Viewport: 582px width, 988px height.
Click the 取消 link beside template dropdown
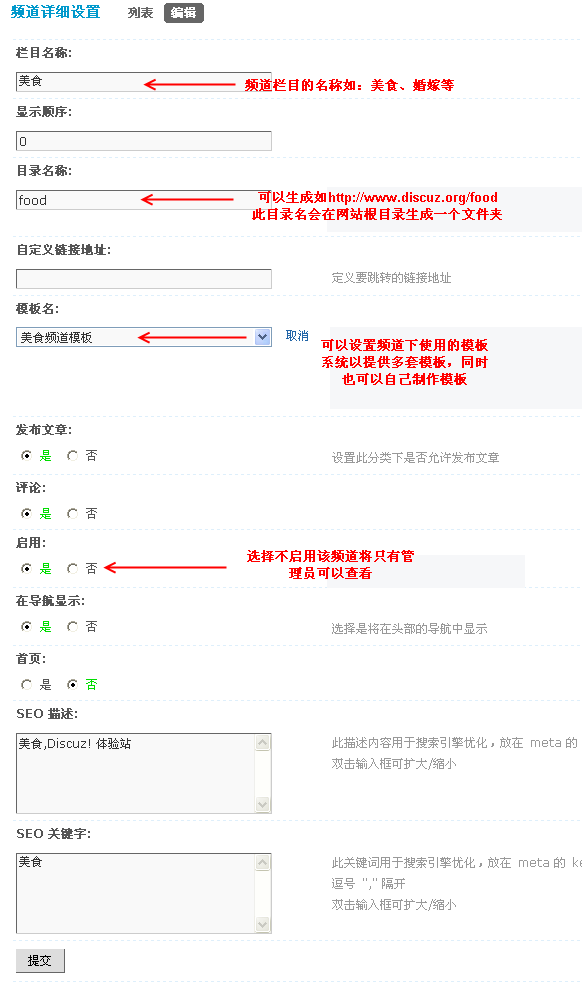click(x=297, y=336)
